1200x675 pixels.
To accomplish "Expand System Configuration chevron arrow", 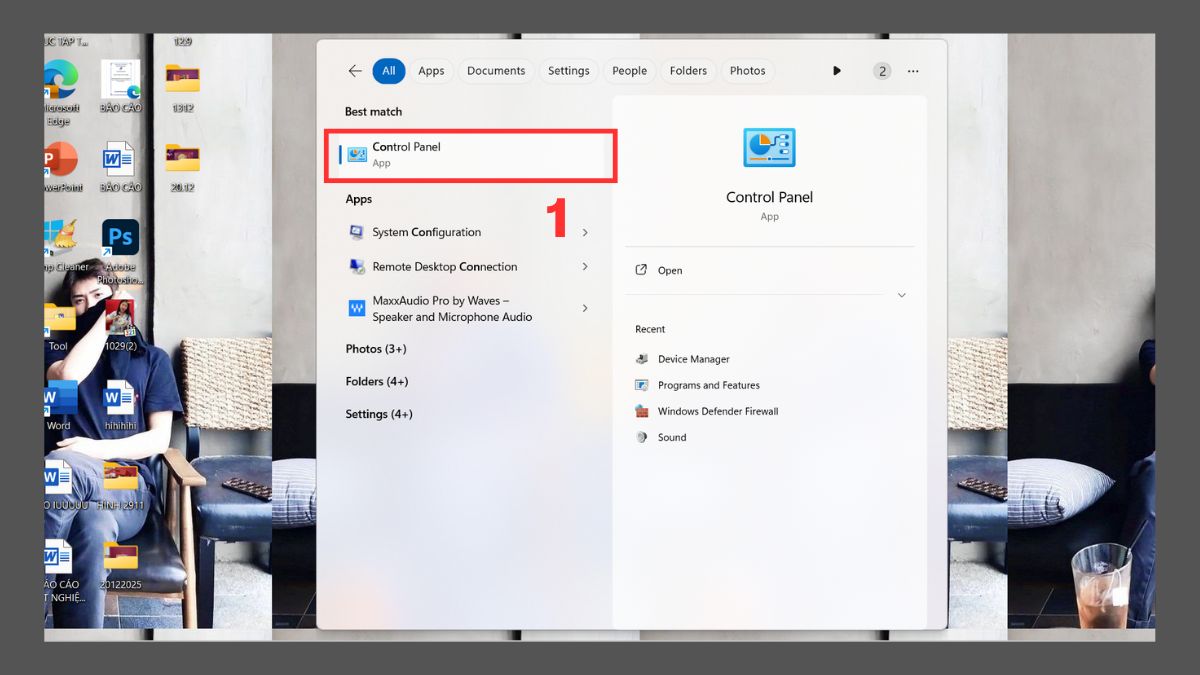I will point(585,232).
